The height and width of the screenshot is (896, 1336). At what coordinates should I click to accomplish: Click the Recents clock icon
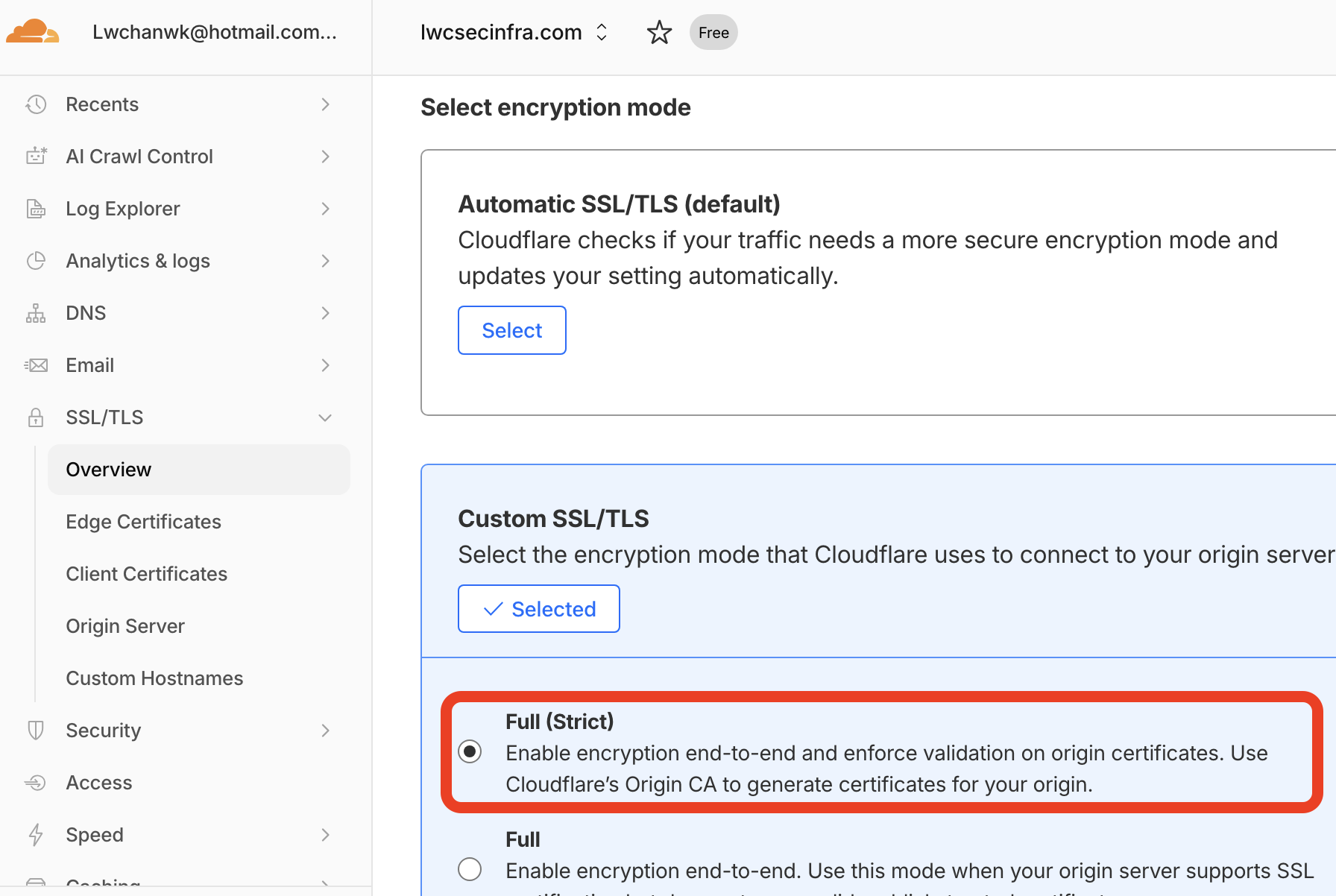pos(36,104)
